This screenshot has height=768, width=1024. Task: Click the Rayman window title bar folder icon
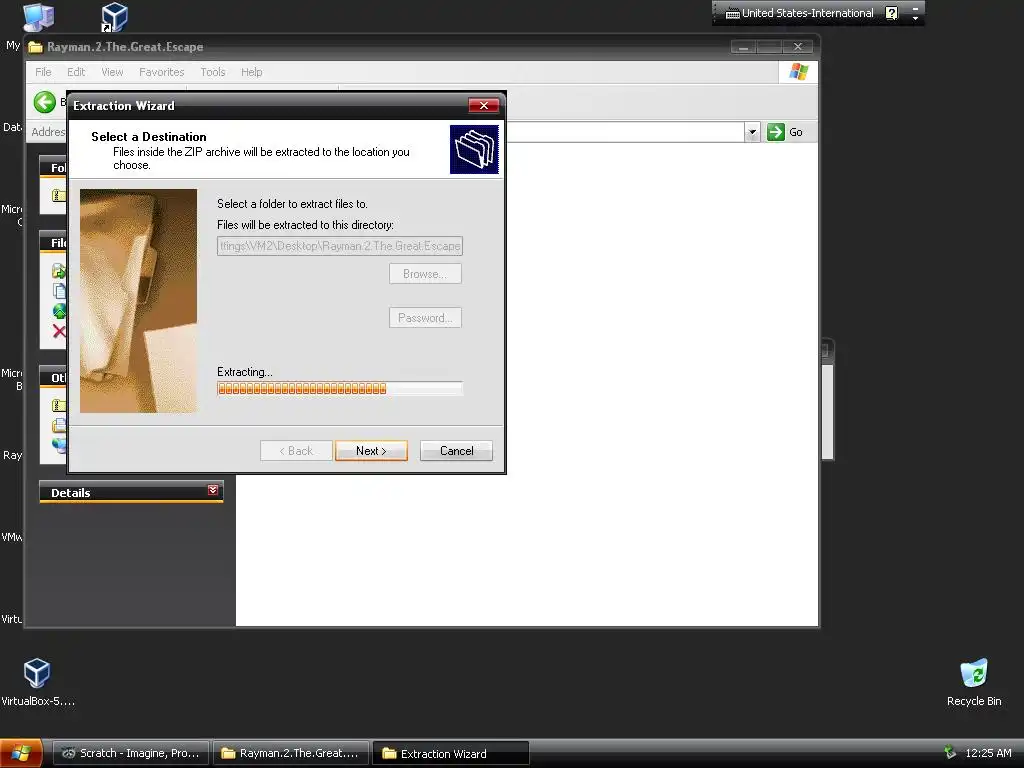(x=35, y=47)
